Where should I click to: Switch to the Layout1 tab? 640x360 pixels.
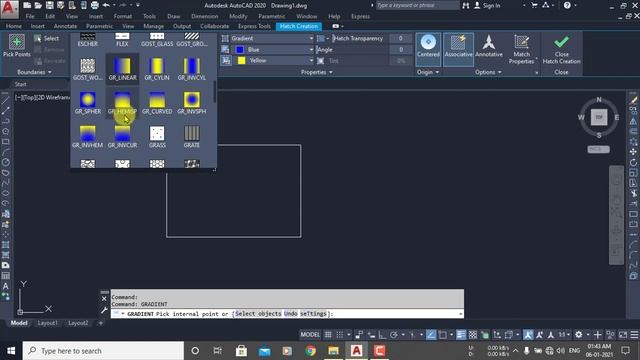pos(47,323)
